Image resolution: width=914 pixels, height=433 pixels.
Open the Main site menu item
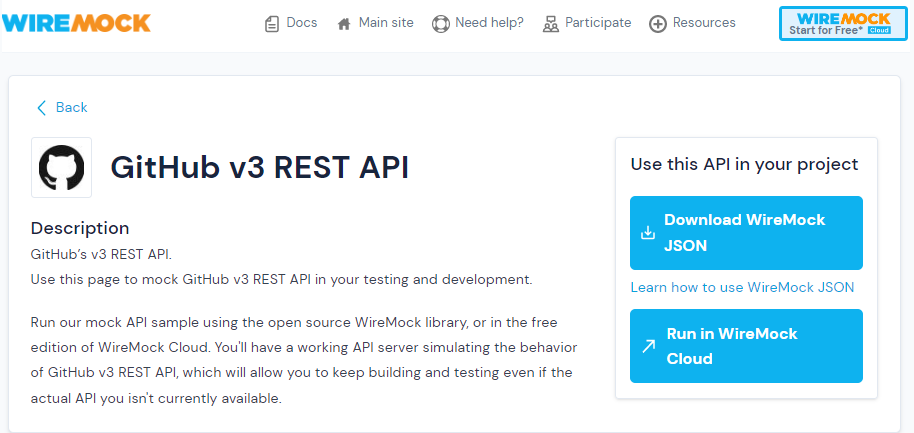tap(375, 23)
